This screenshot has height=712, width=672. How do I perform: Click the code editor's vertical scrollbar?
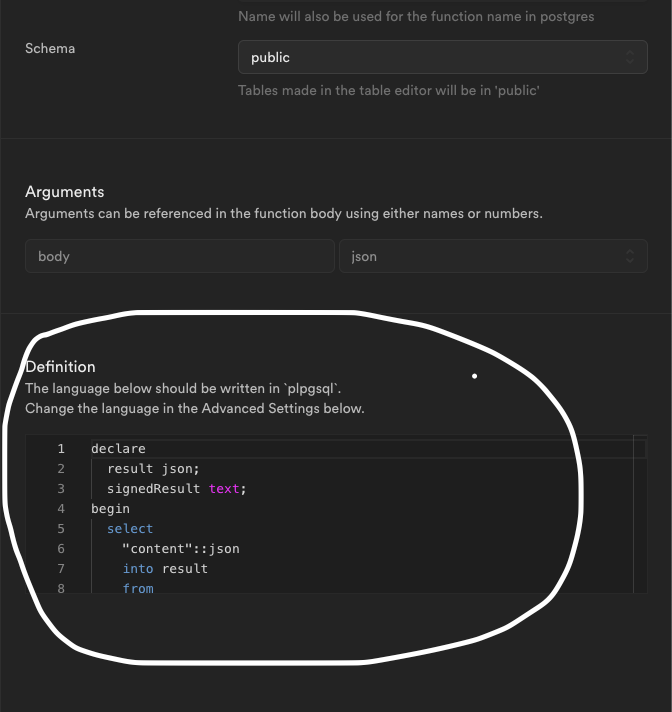tap(639, 514)
